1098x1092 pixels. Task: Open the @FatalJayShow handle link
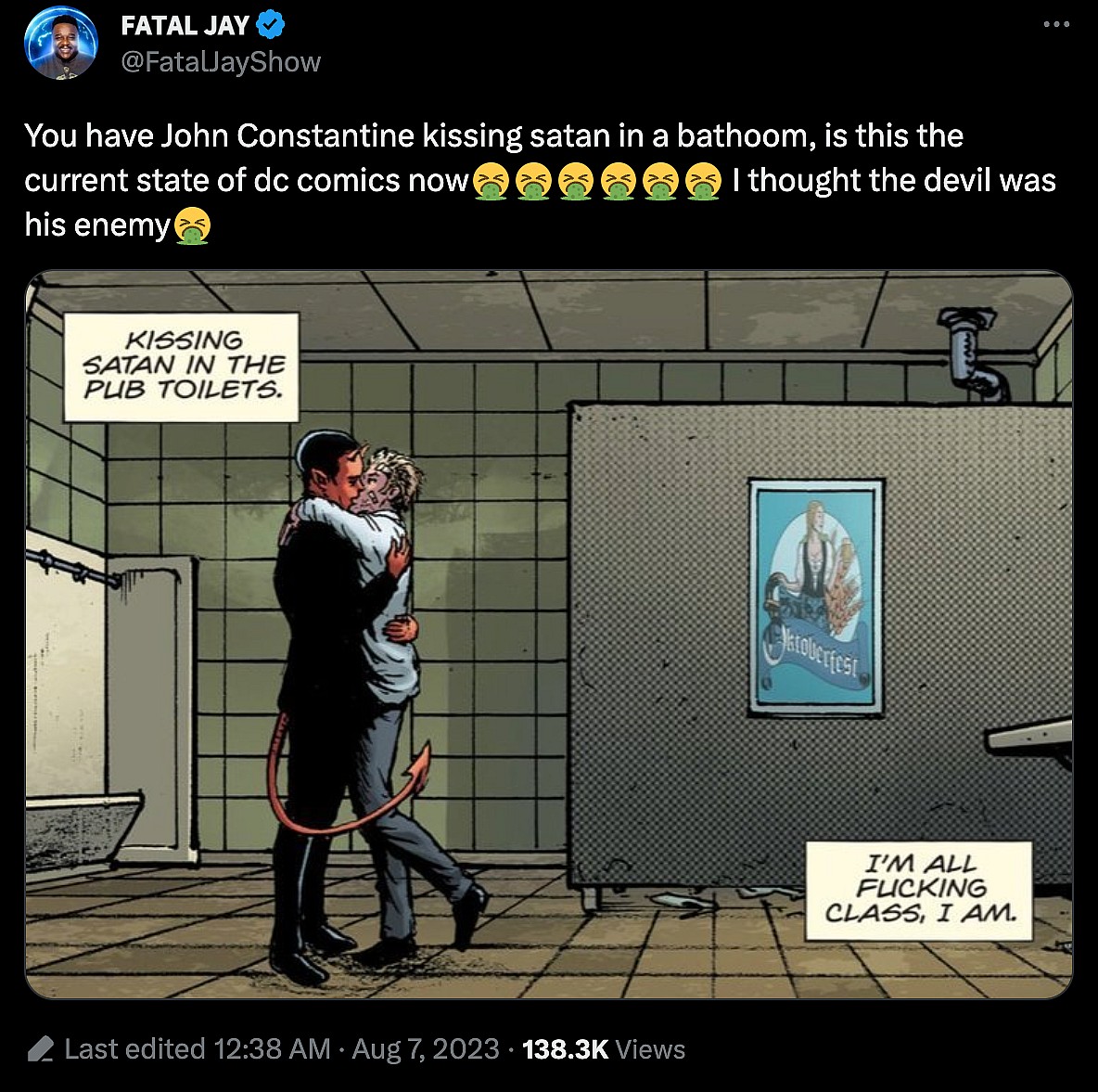click(221, 61)
